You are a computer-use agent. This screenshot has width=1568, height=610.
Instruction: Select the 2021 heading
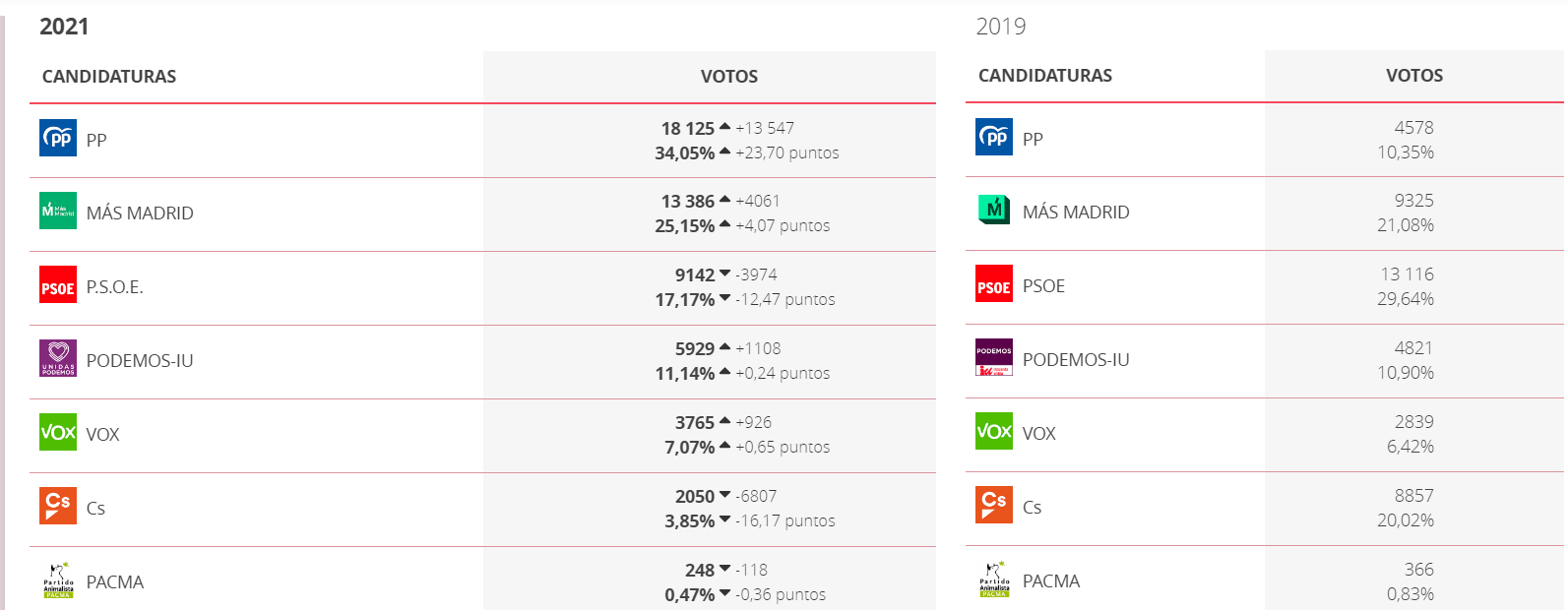click(x=64, y=27)
